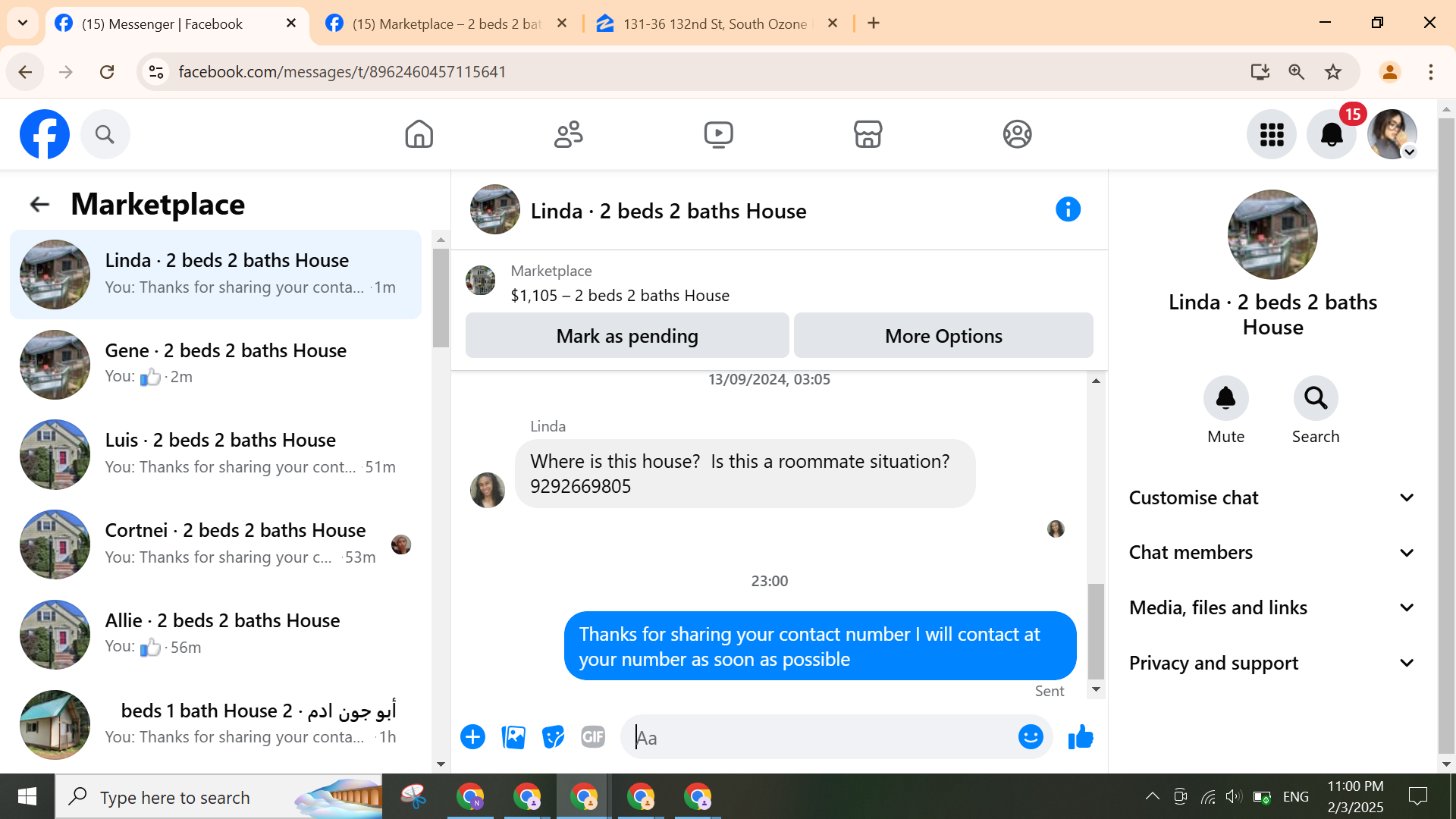Expand Privacy and support section
This screenshot has width=1456, height=819.
tap(1272, 663)
